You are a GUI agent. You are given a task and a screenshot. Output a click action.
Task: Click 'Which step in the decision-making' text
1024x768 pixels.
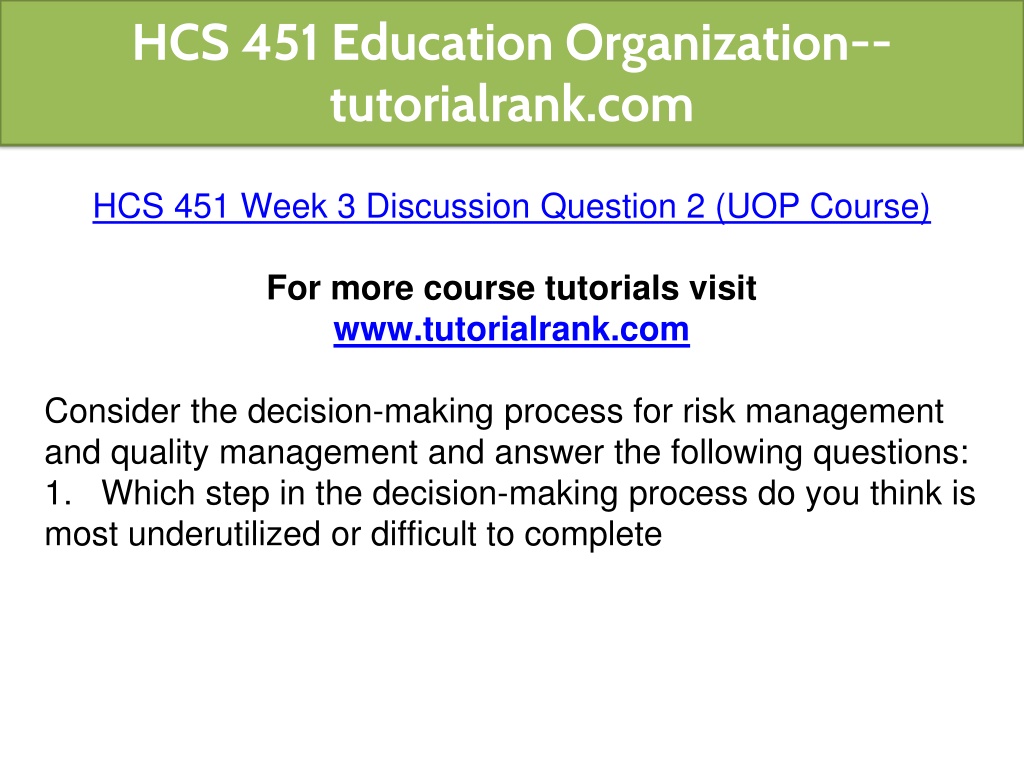click(360, 494)
